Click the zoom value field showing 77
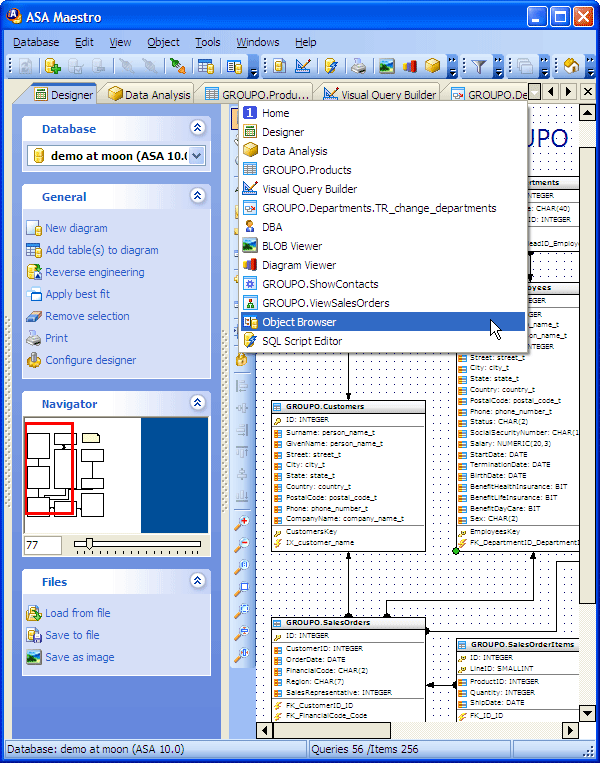The height and width of the screenshot is (763, 600). coord(42,546)
